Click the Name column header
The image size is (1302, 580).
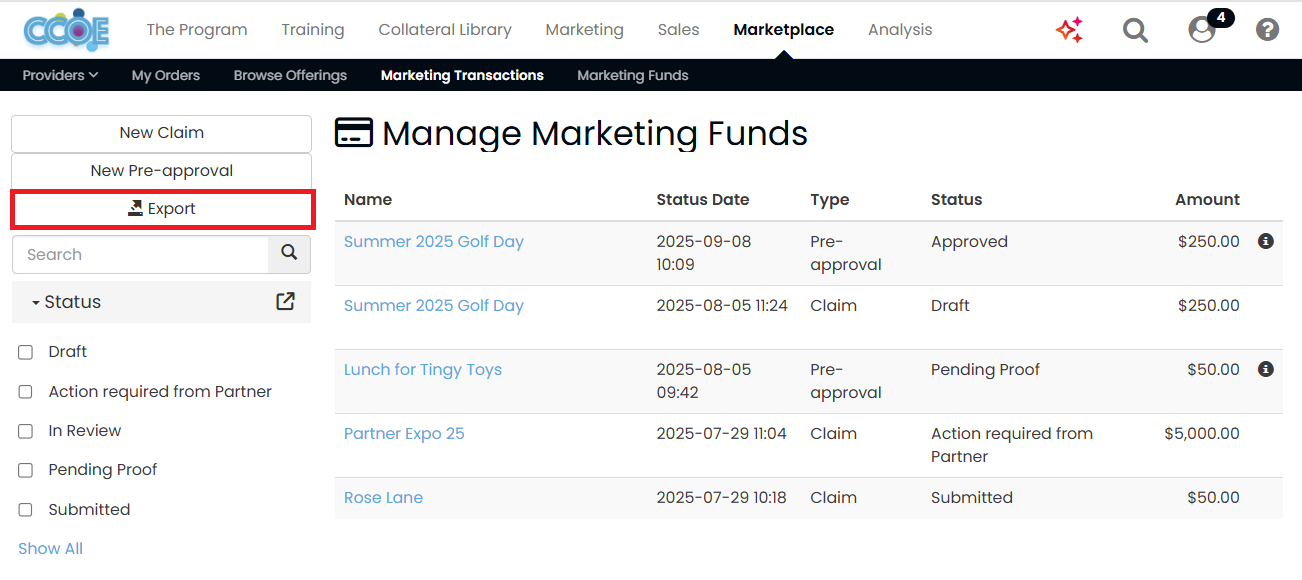tap(368, 199)
